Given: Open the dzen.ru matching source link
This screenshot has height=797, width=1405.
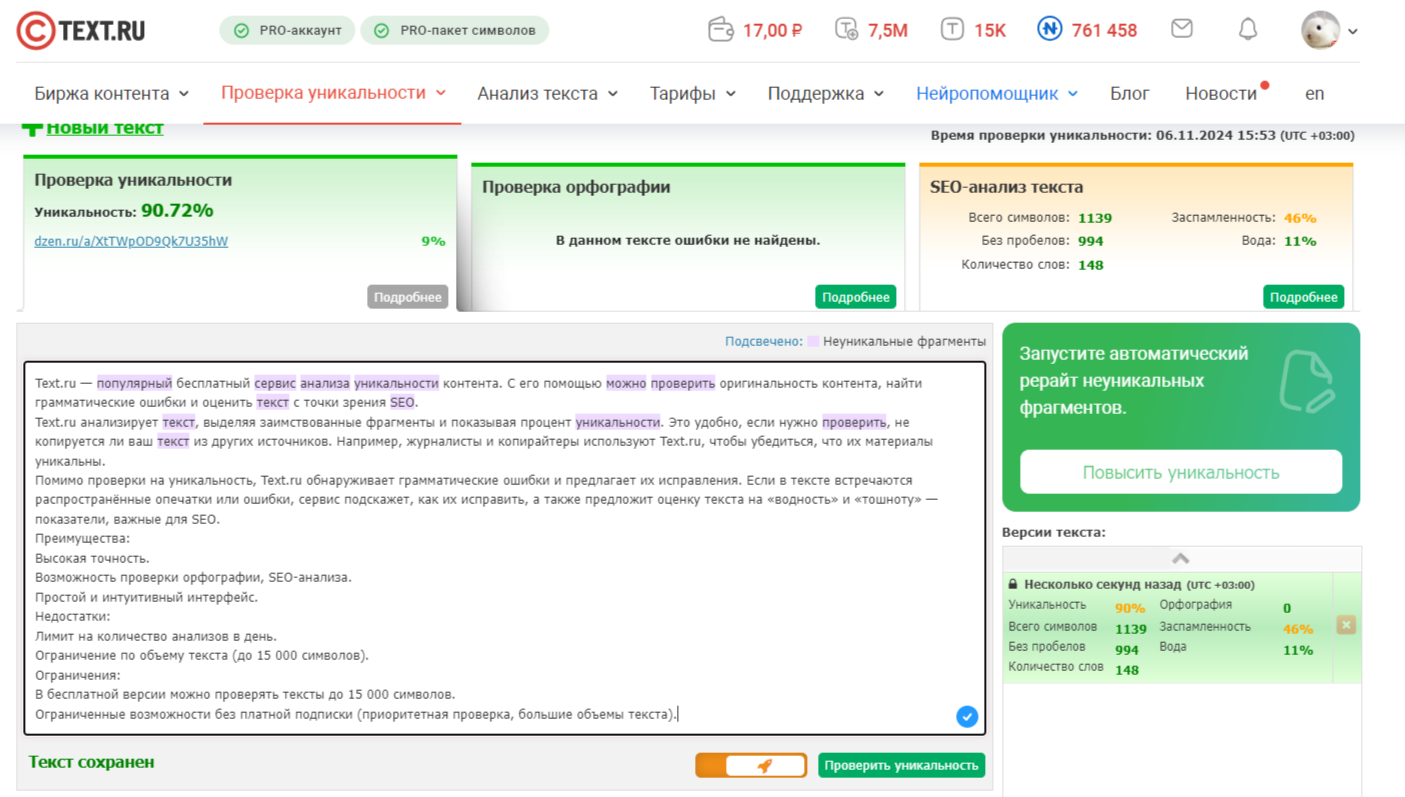Looking at the screenshot, I should coord(131,241).
